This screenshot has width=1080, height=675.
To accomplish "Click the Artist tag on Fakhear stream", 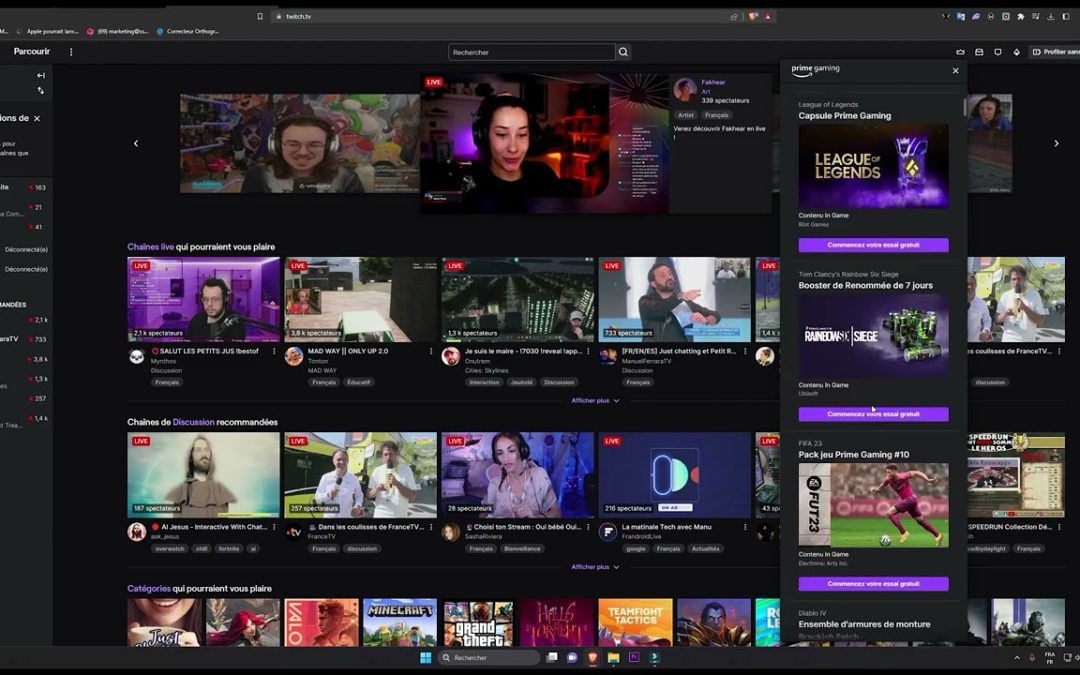I will (685, 115).
